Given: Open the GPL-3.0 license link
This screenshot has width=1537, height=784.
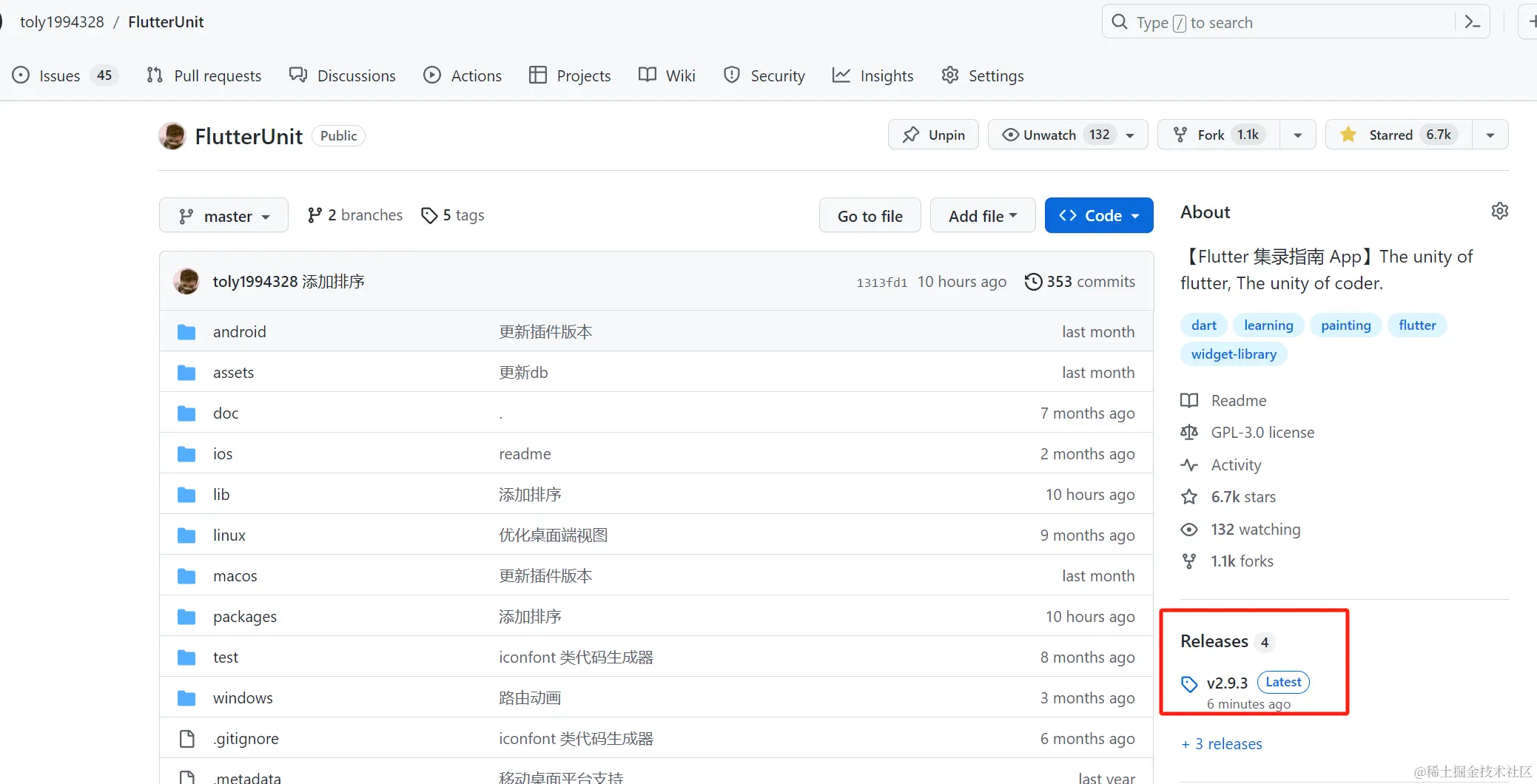Looking at the screenshot, I should coord(1248,433).
